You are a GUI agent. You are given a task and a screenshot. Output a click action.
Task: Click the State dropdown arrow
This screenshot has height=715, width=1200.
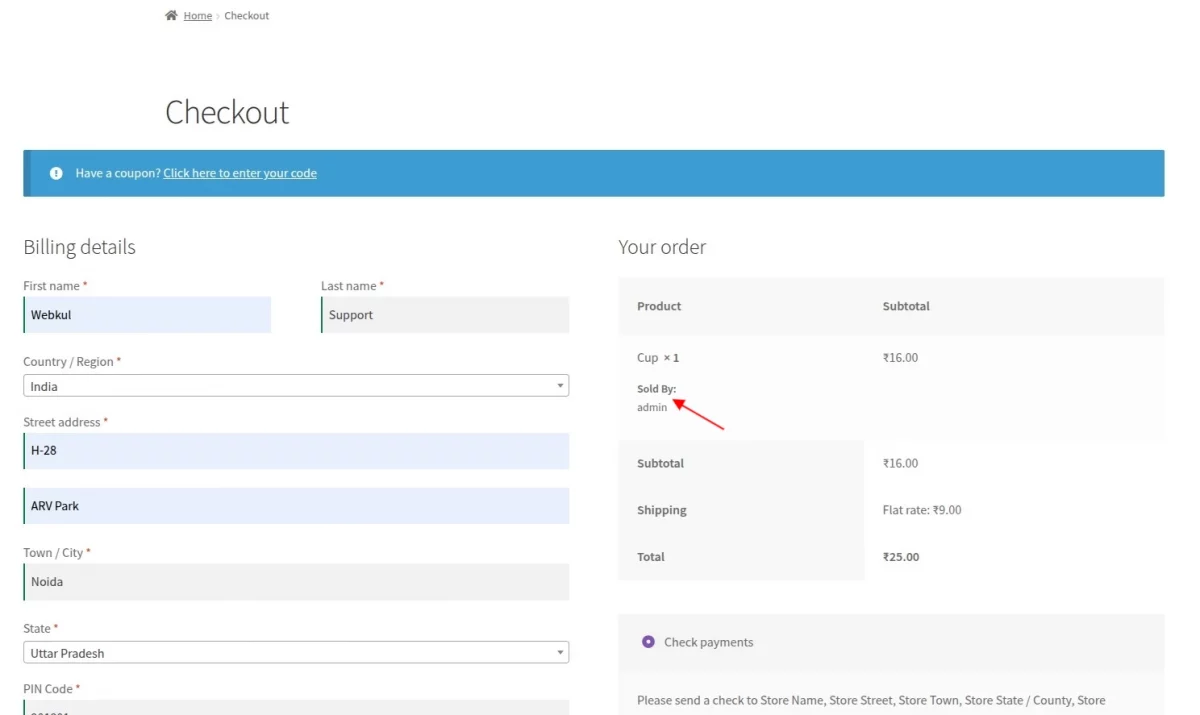pos(559,651)
